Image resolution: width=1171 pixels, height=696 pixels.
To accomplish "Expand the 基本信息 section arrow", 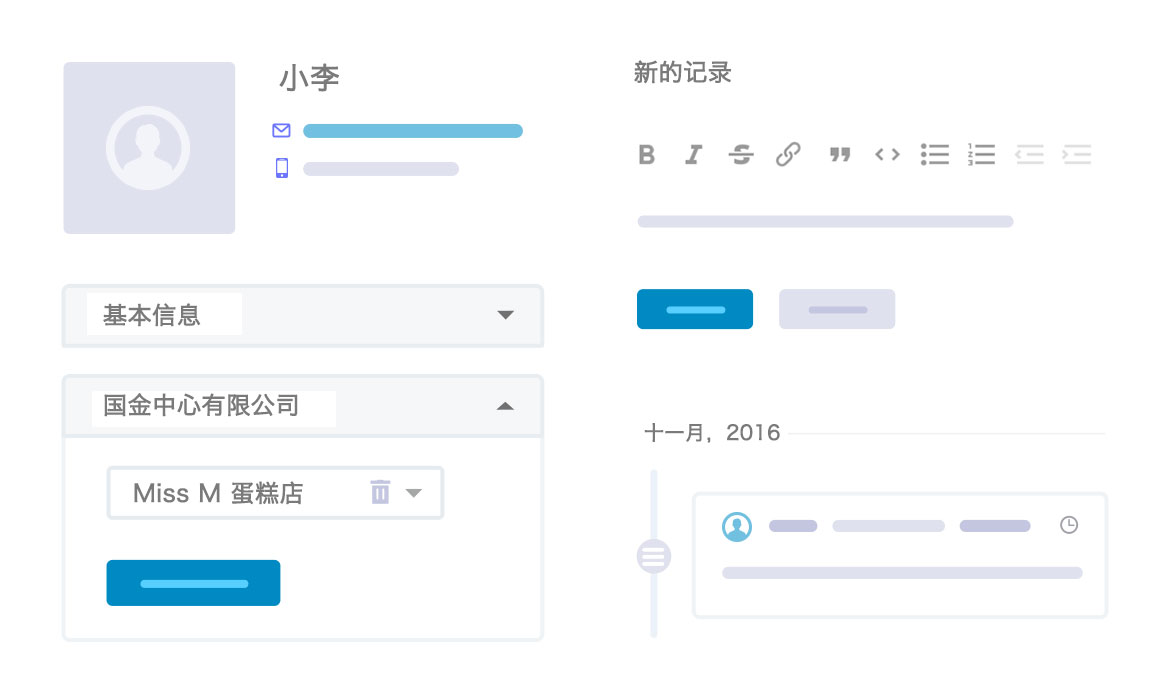I will click(506, 315).
